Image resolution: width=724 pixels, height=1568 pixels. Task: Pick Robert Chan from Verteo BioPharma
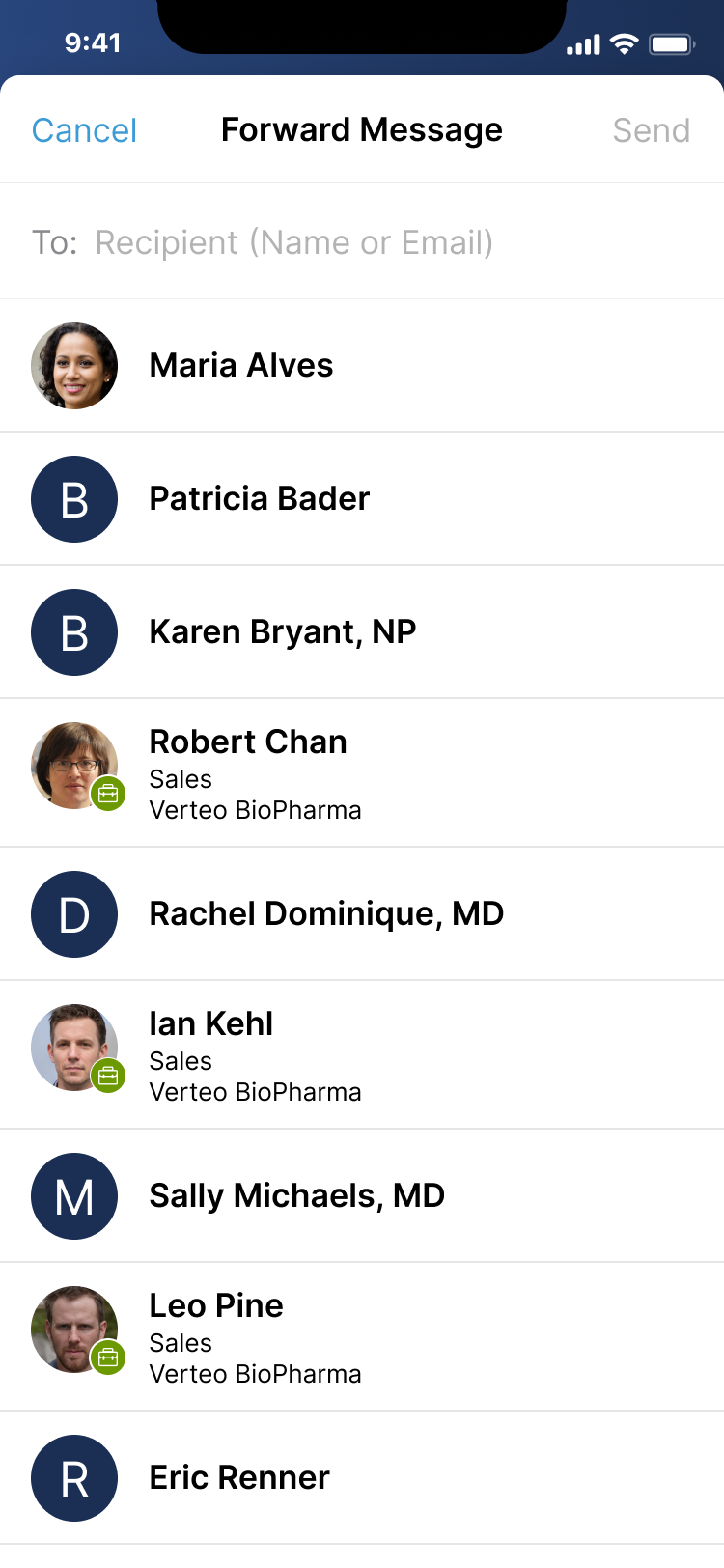coord(248,742)
